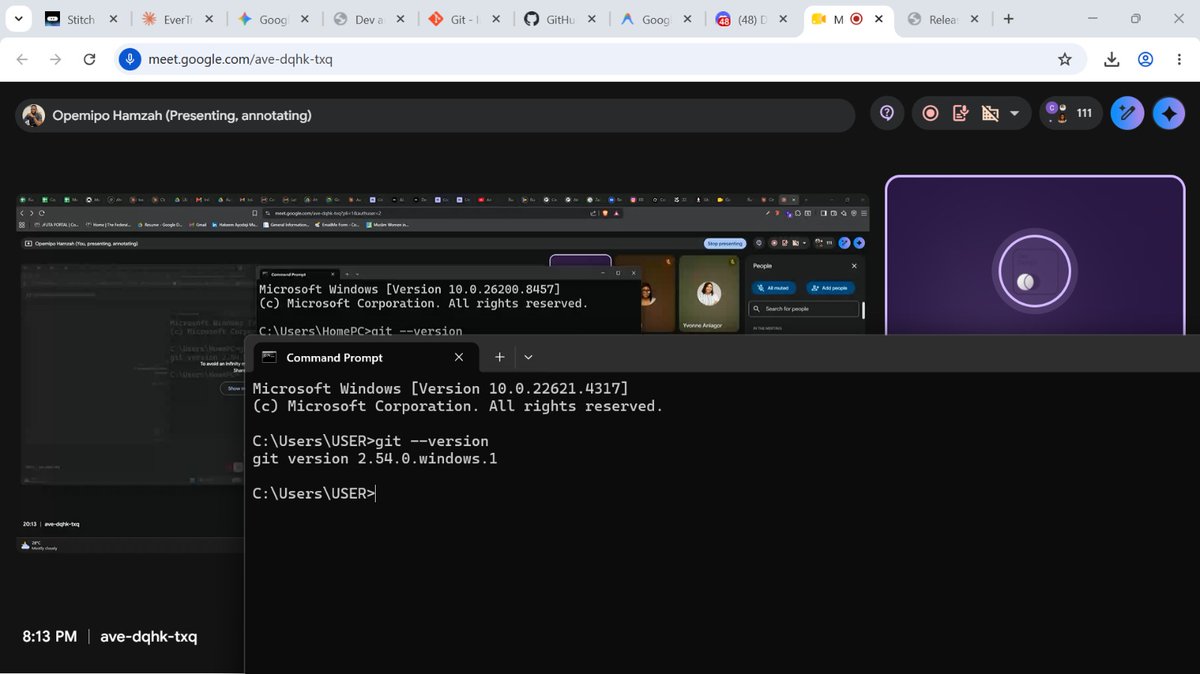Click the Command Prompt tab icon
1200x674 pixels.
pyautogui.click(x=267, y=357)
